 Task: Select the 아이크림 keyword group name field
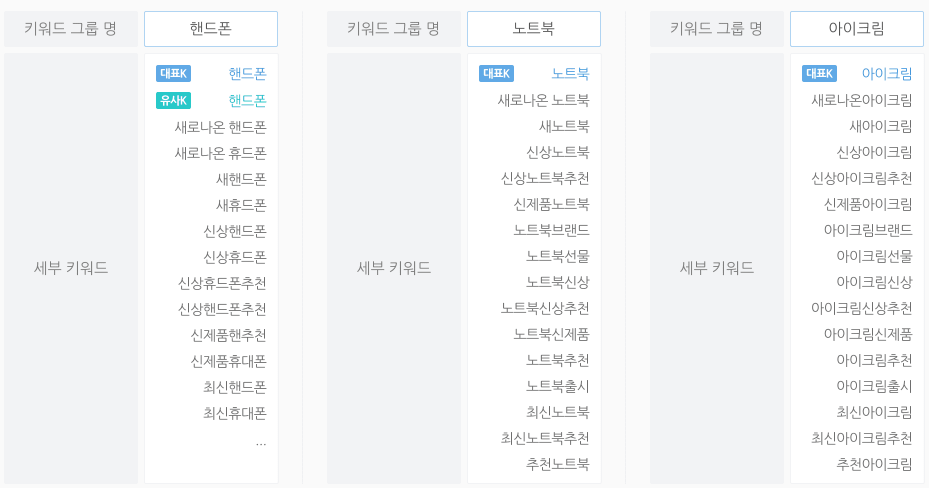coord(857,28)
